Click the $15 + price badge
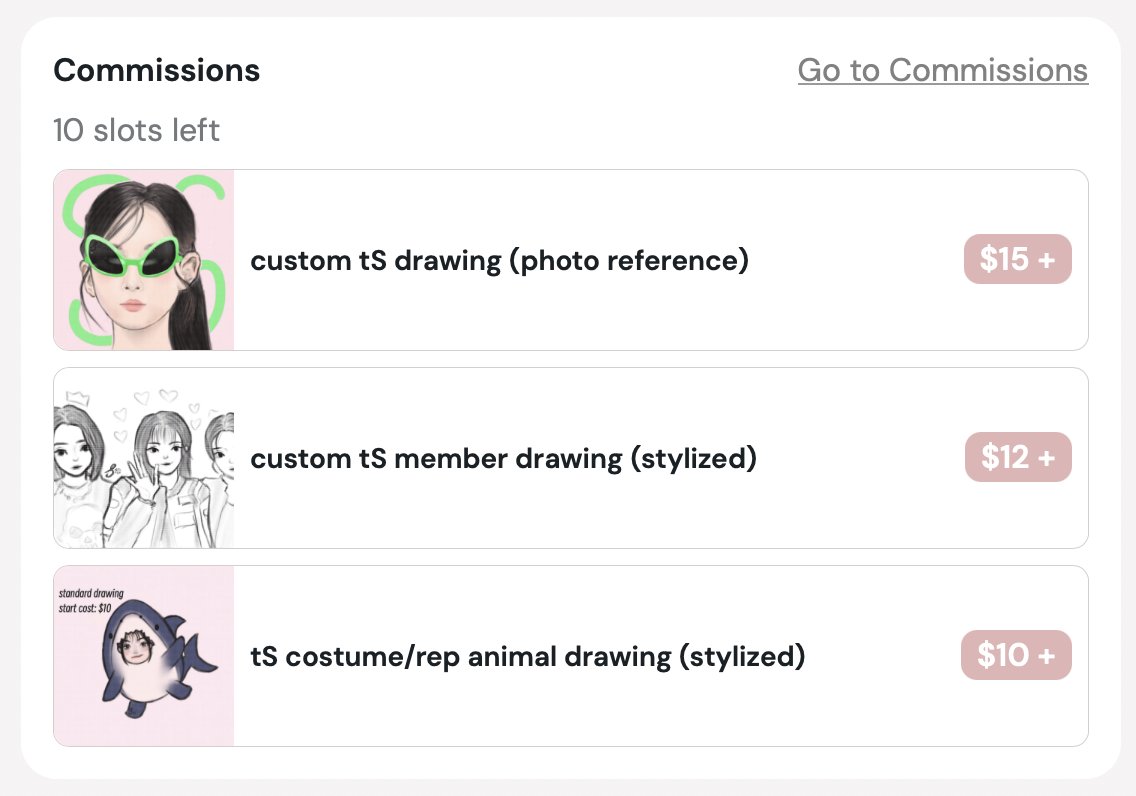This screenshot has width=1136, height=796. point(1017,260)
